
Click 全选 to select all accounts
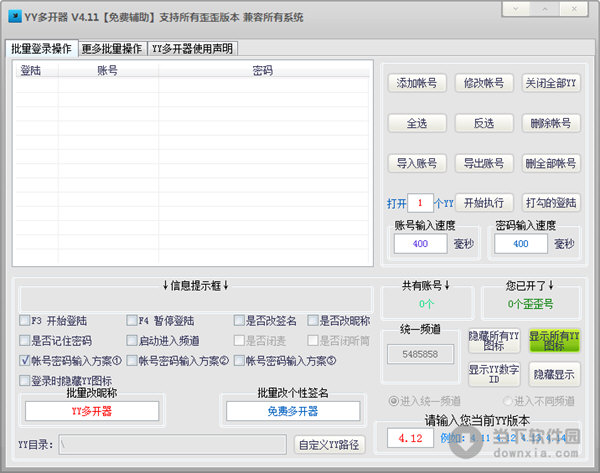[417, 123]
